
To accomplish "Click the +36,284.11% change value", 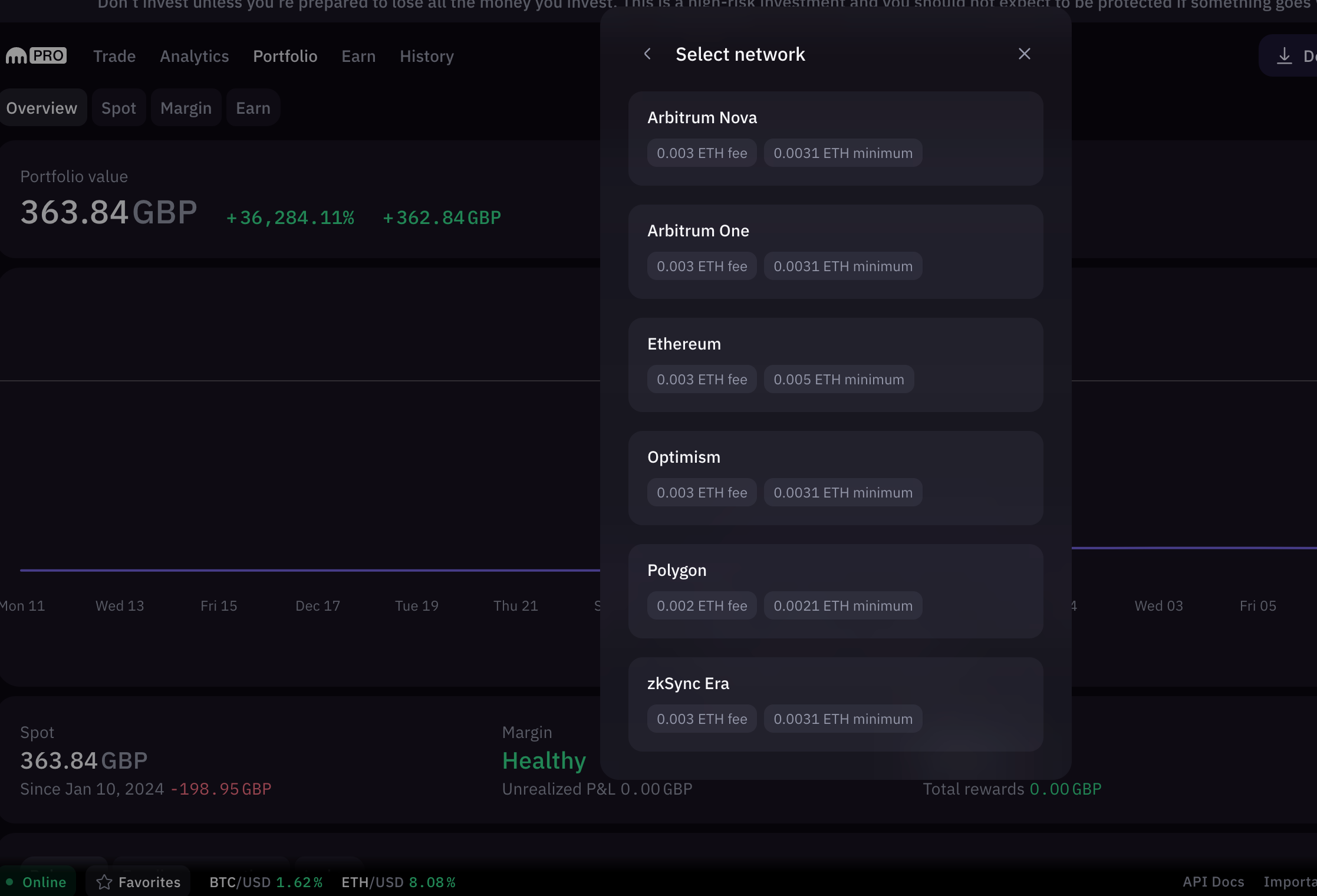I will [291, 218].
